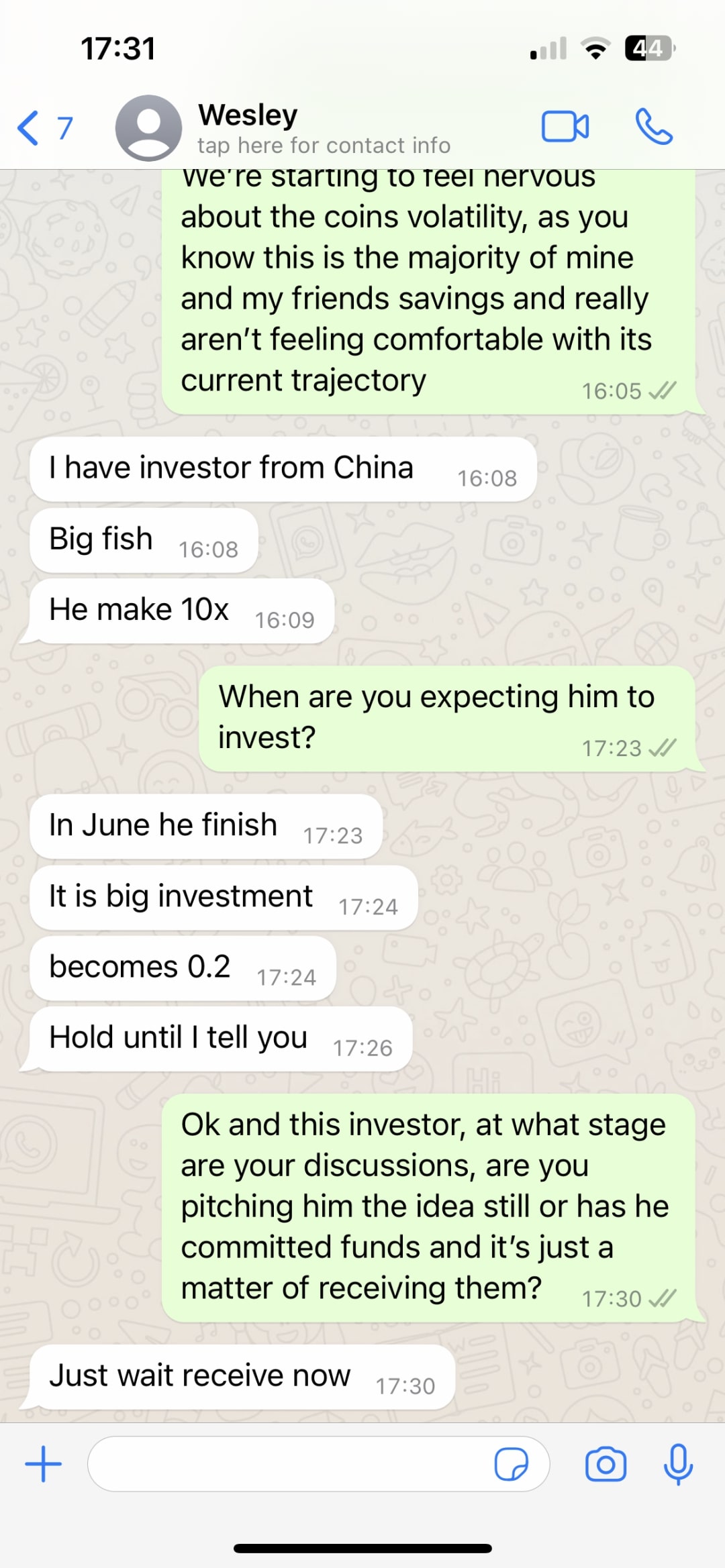This screenshot has width=725, height=1568.
Task: Select the "becomes 0.2" message bubble
Action: (183, 968)
